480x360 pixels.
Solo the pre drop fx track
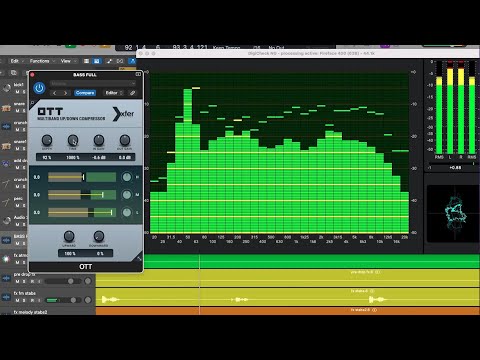coord(25,282)
